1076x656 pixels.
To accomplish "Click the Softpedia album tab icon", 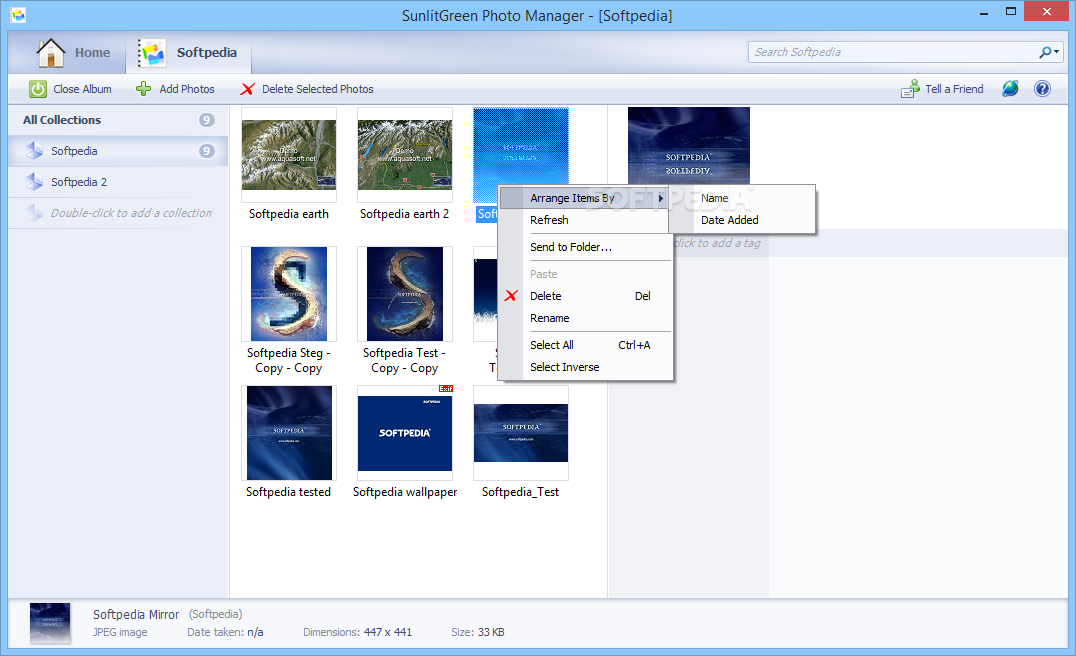I will click(152, 53).
